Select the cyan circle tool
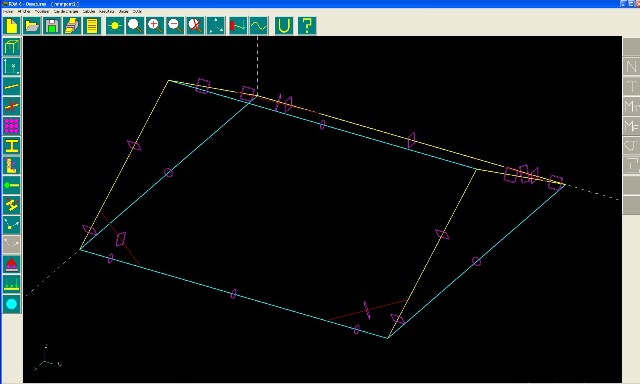Screen dimensions: 640x384 pos(11,304)
